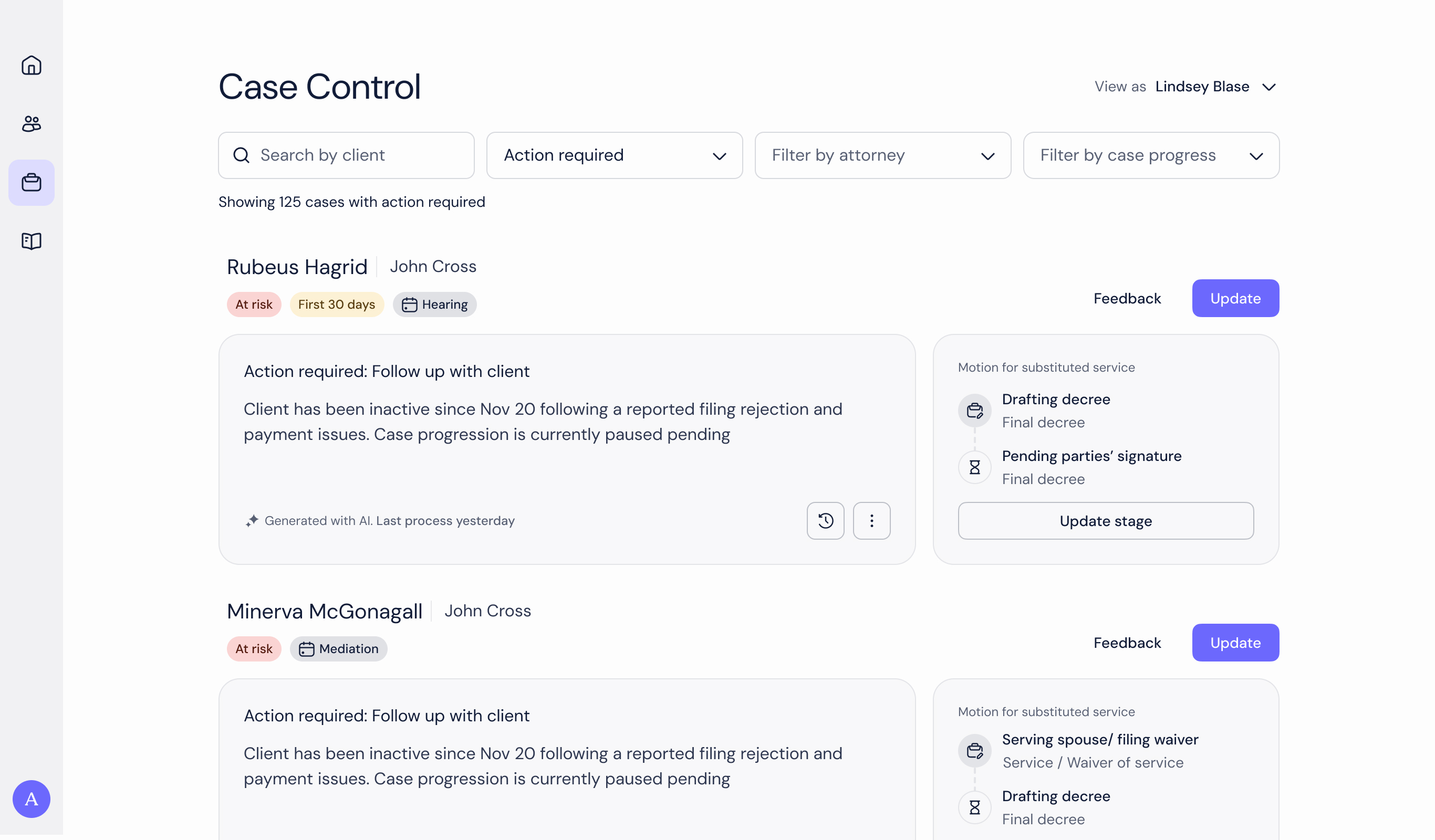Screen dimensions: 1435x840
Task: Click 'Service / Waiver of service' subtitle
Action: 1093,763
